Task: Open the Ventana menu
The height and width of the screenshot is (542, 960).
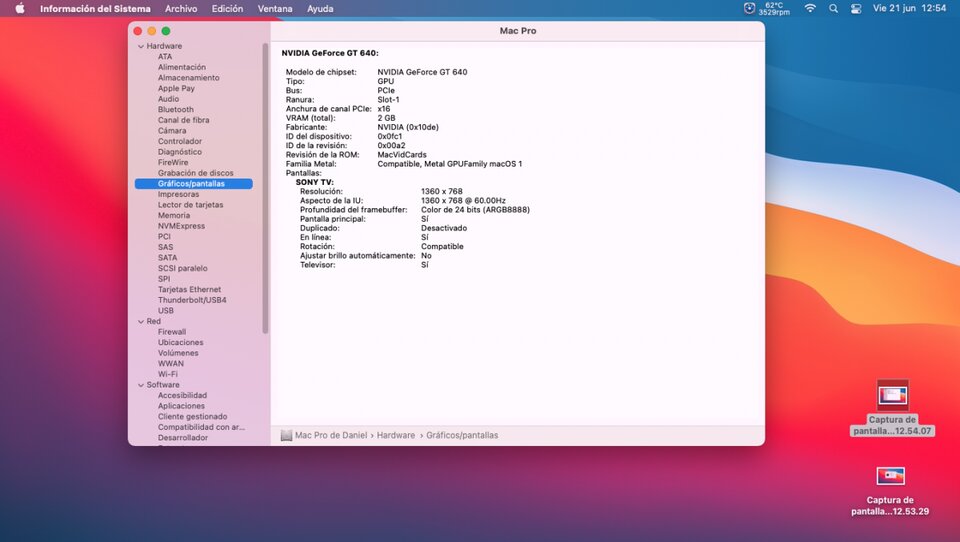Action: (x=275, y=8)
